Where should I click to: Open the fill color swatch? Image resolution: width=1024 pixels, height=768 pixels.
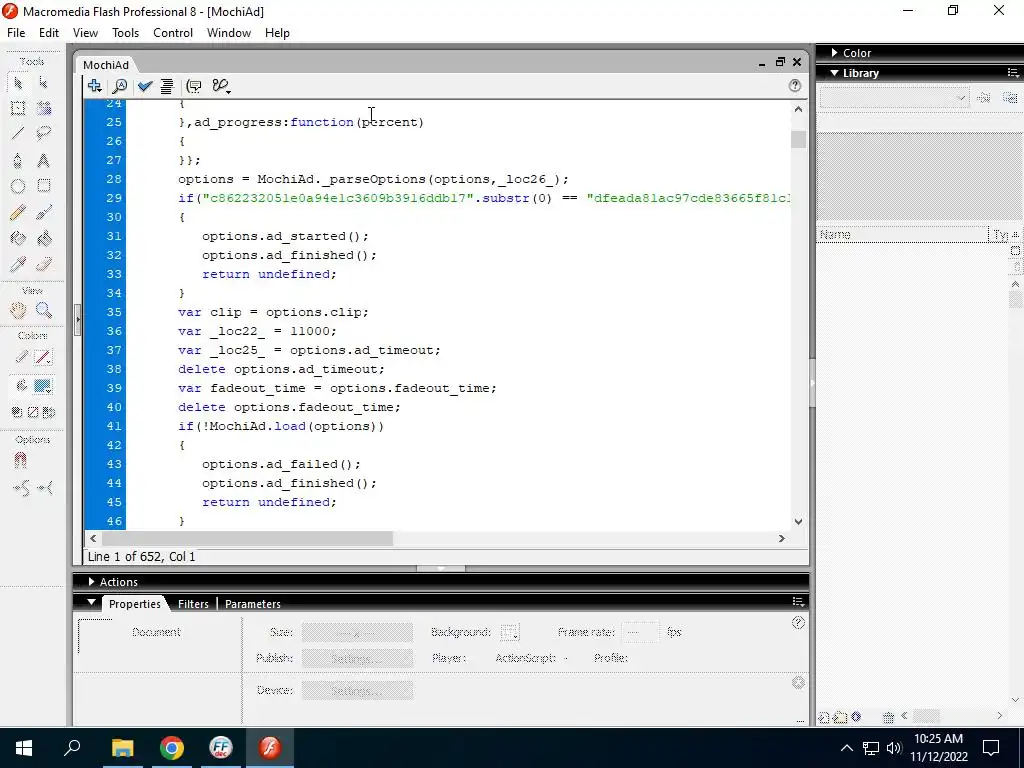pos(43,387)
